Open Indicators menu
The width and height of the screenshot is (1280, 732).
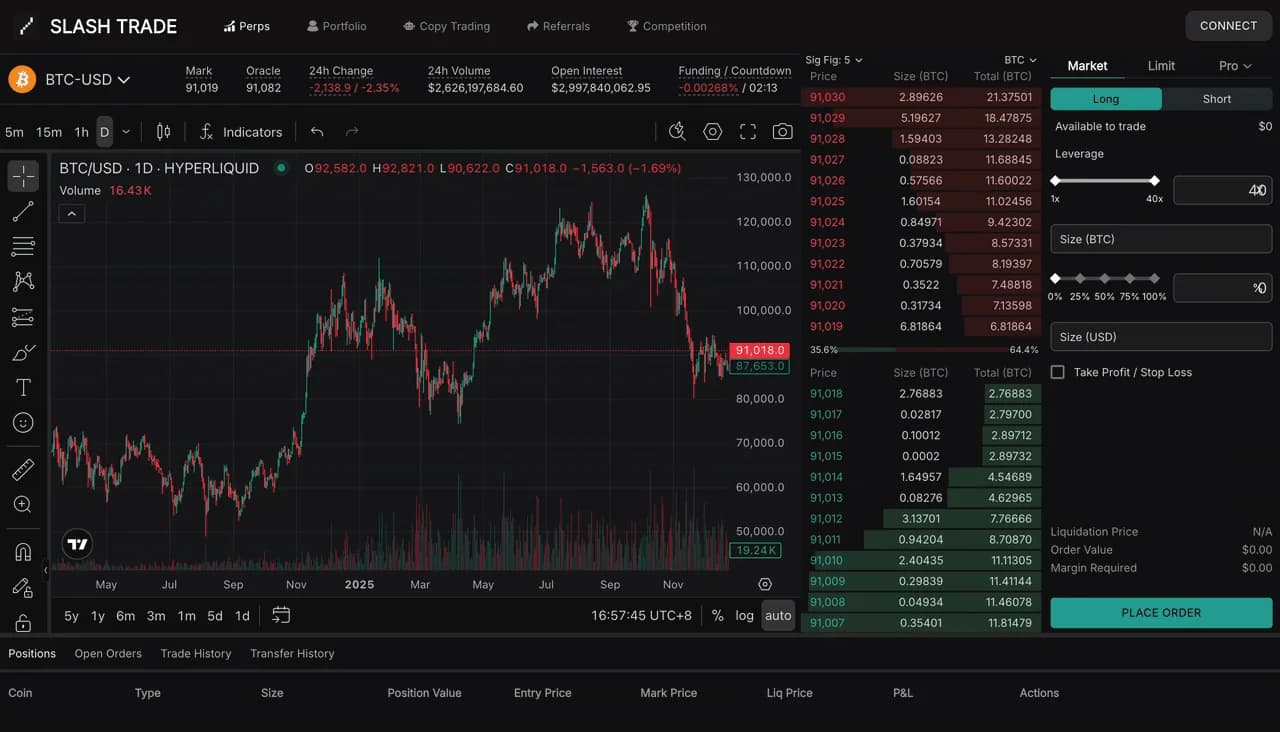[241, 132]
